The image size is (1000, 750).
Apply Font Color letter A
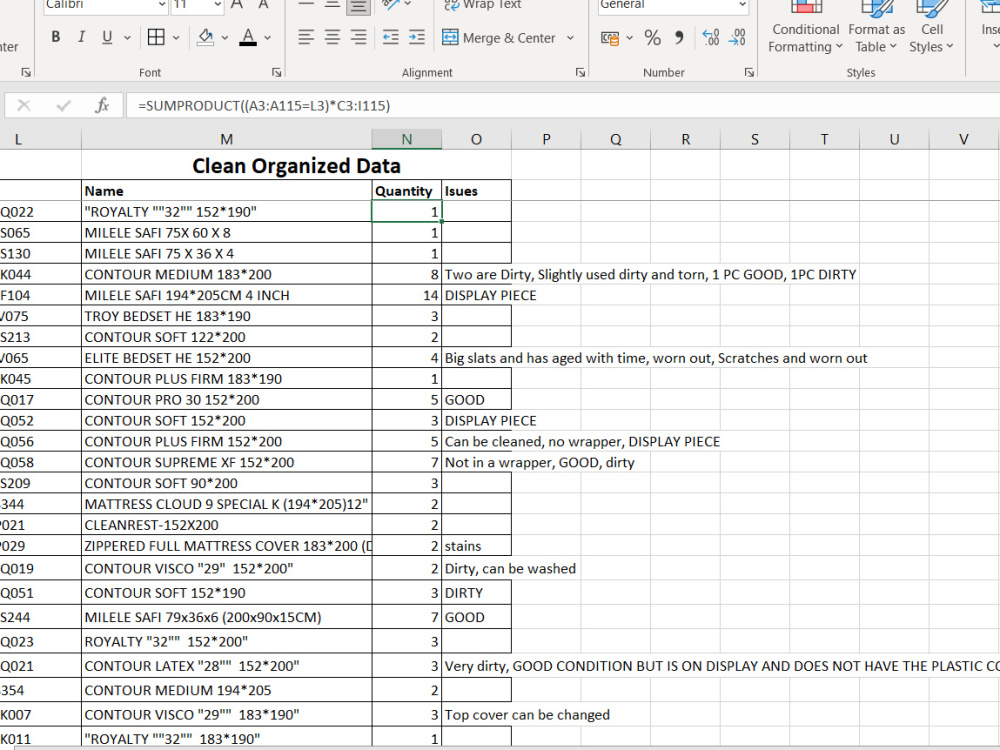(x=248, y=38)
